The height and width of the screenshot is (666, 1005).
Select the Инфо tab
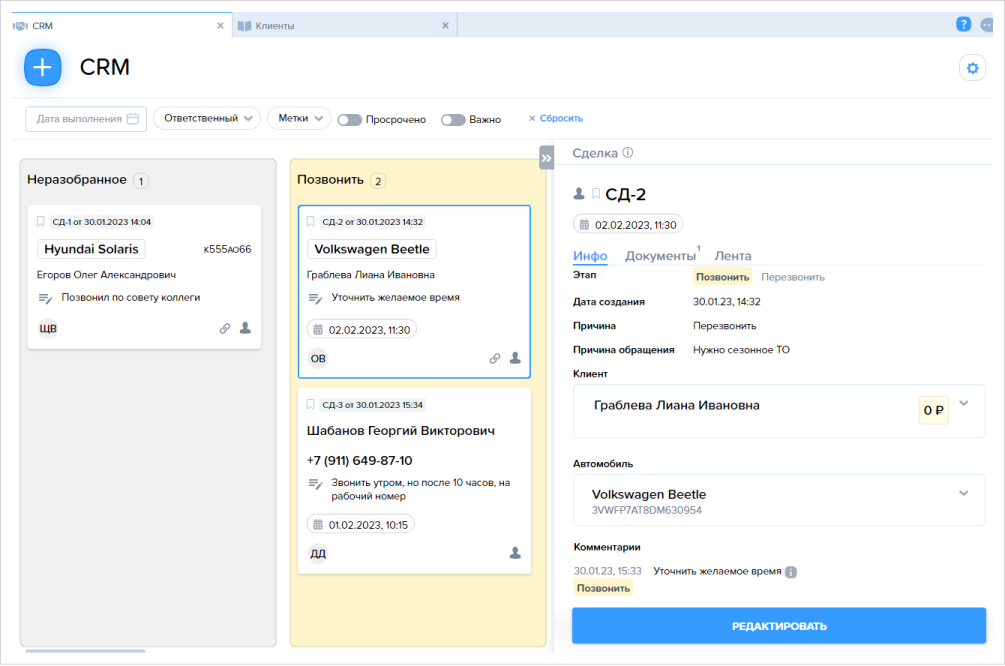click(x=590, y=256)
